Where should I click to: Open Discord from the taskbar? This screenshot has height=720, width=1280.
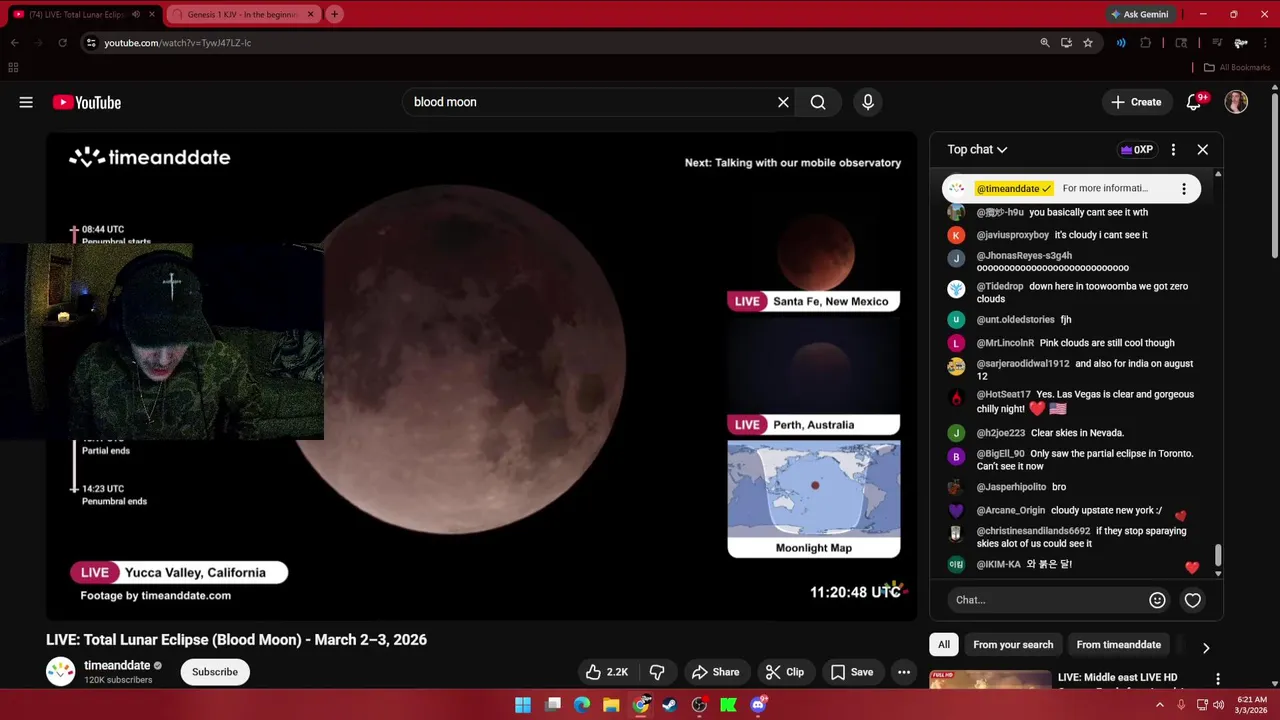tap(758, 705)
